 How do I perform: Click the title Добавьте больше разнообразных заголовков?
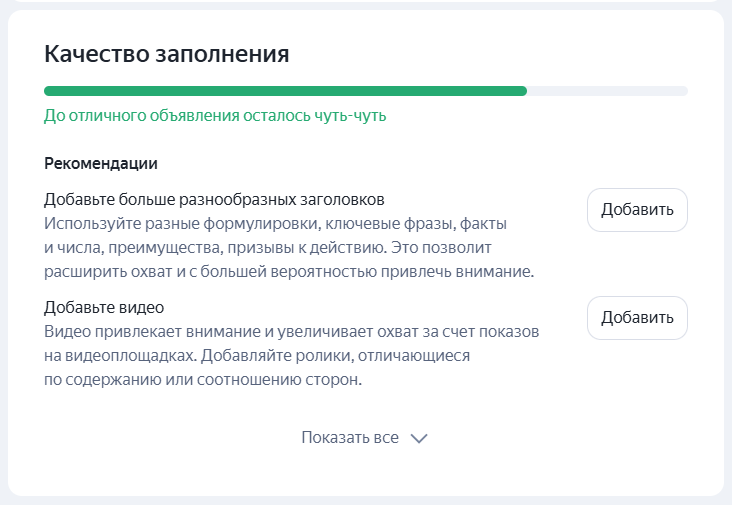[x=215, y=199]
